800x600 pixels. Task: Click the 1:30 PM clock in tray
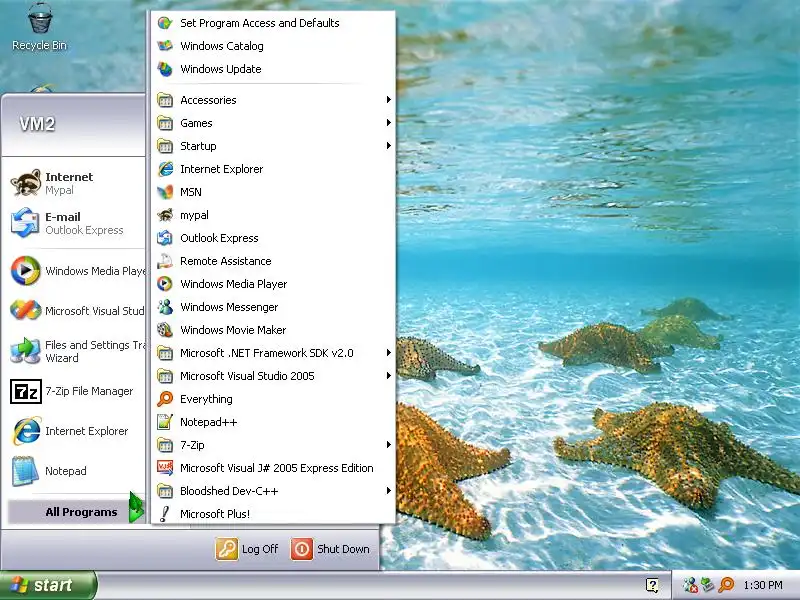pyautogui.click(x=763, y=585)
